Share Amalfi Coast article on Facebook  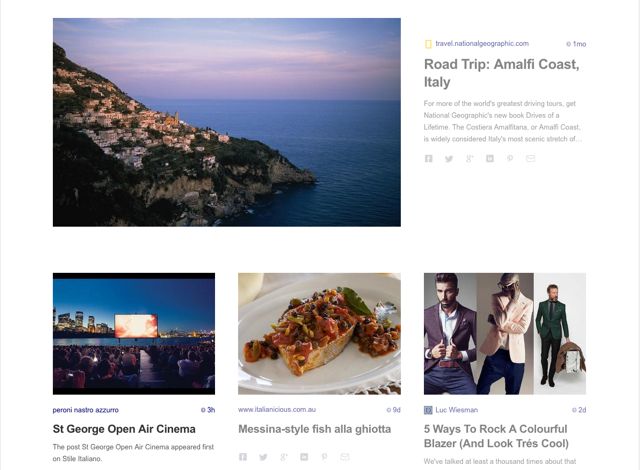(428, 158)
